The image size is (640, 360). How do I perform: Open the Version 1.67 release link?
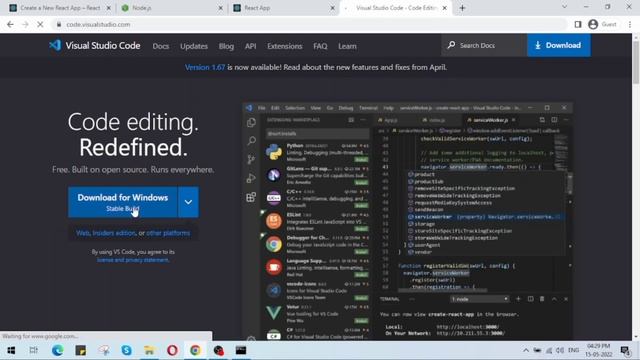coord(205,67)
